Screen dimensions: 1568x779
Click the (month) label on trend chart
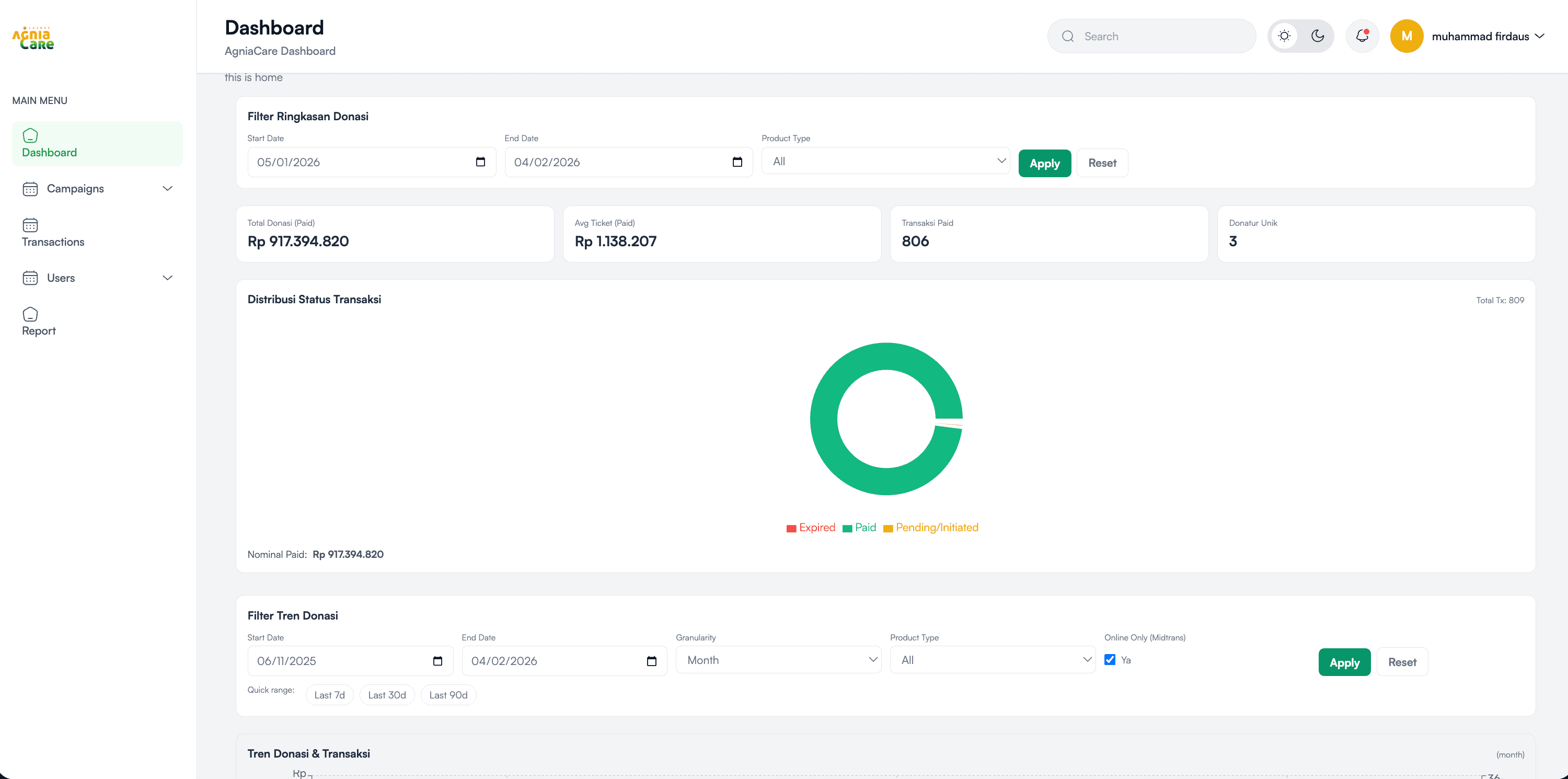coord(1510,754)
